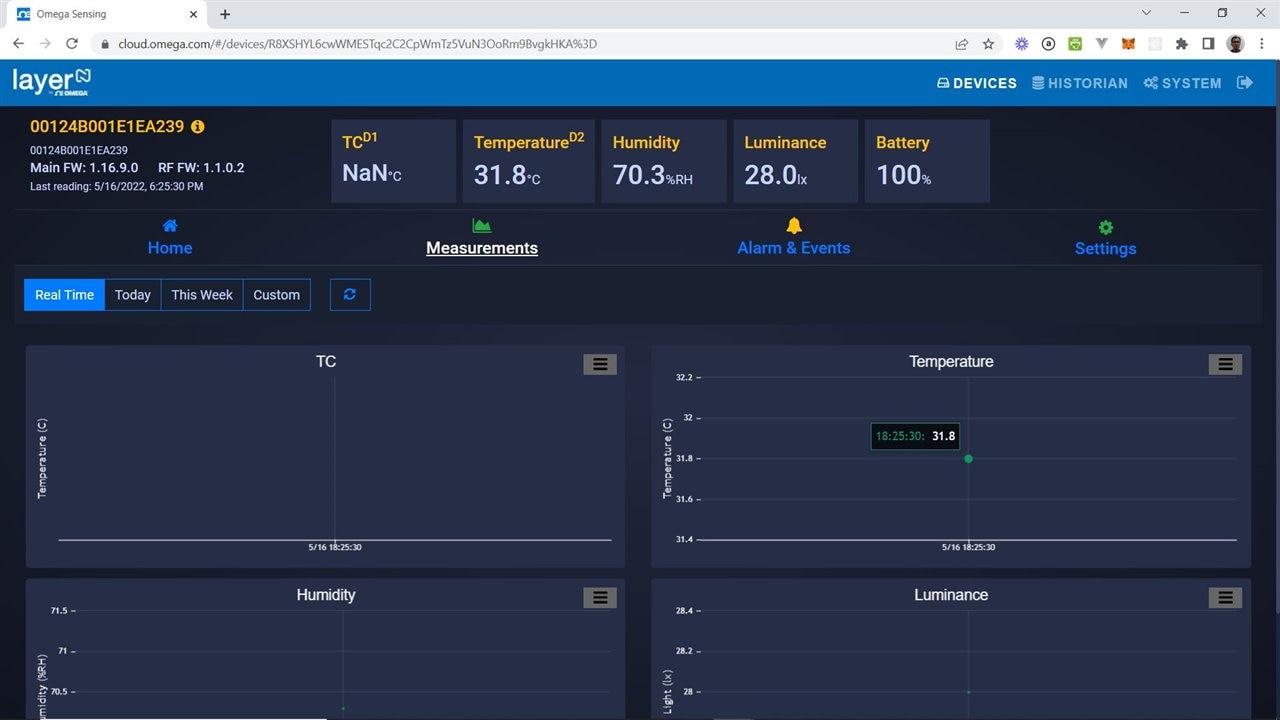1280x720 pixels.
Task: Open the tab search chevron
Action: pyautogui.click(x=1146, y=13)
